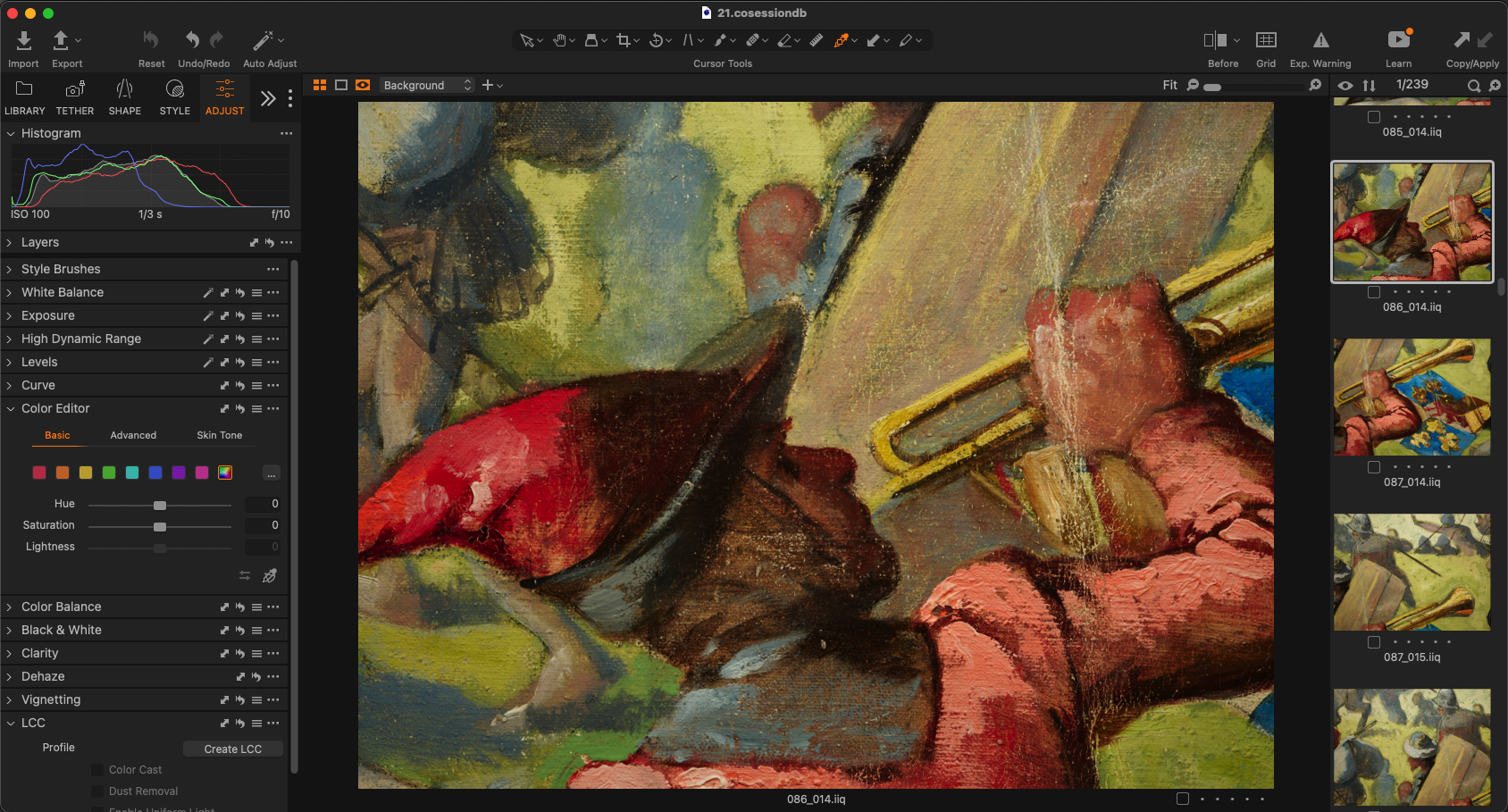Select the orange Color Editor picker tool
Viewport: 1508px width, 812px height.
pos(841,40)
